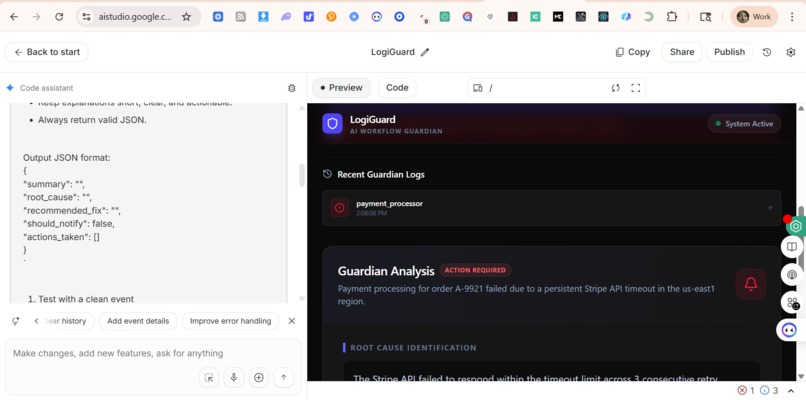This screenshot has height=400, width=806.
Task: Go back using the browser back arrow
Action: pos(14,17)
